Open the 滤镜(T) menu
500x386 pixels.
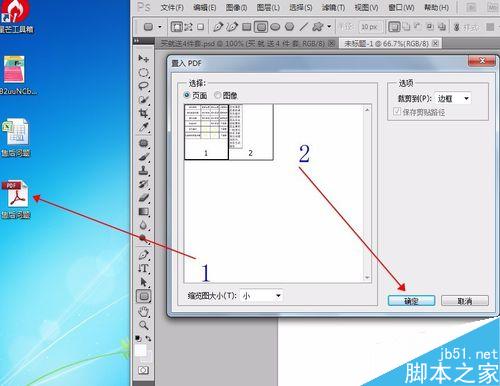(x=333, y=8)
